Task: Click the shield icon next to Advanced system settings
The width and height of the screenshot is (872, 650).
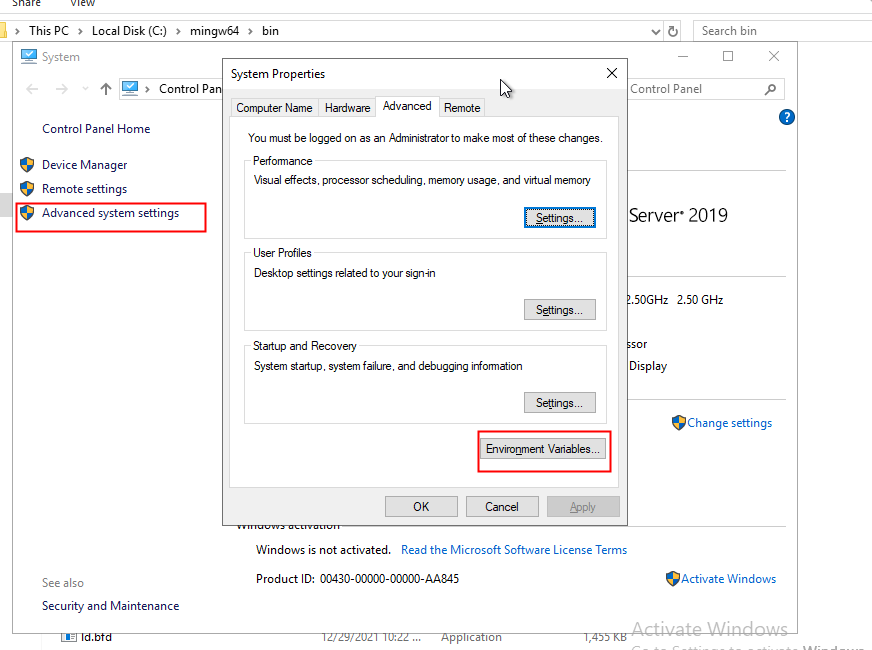Action: coord(27,212)
